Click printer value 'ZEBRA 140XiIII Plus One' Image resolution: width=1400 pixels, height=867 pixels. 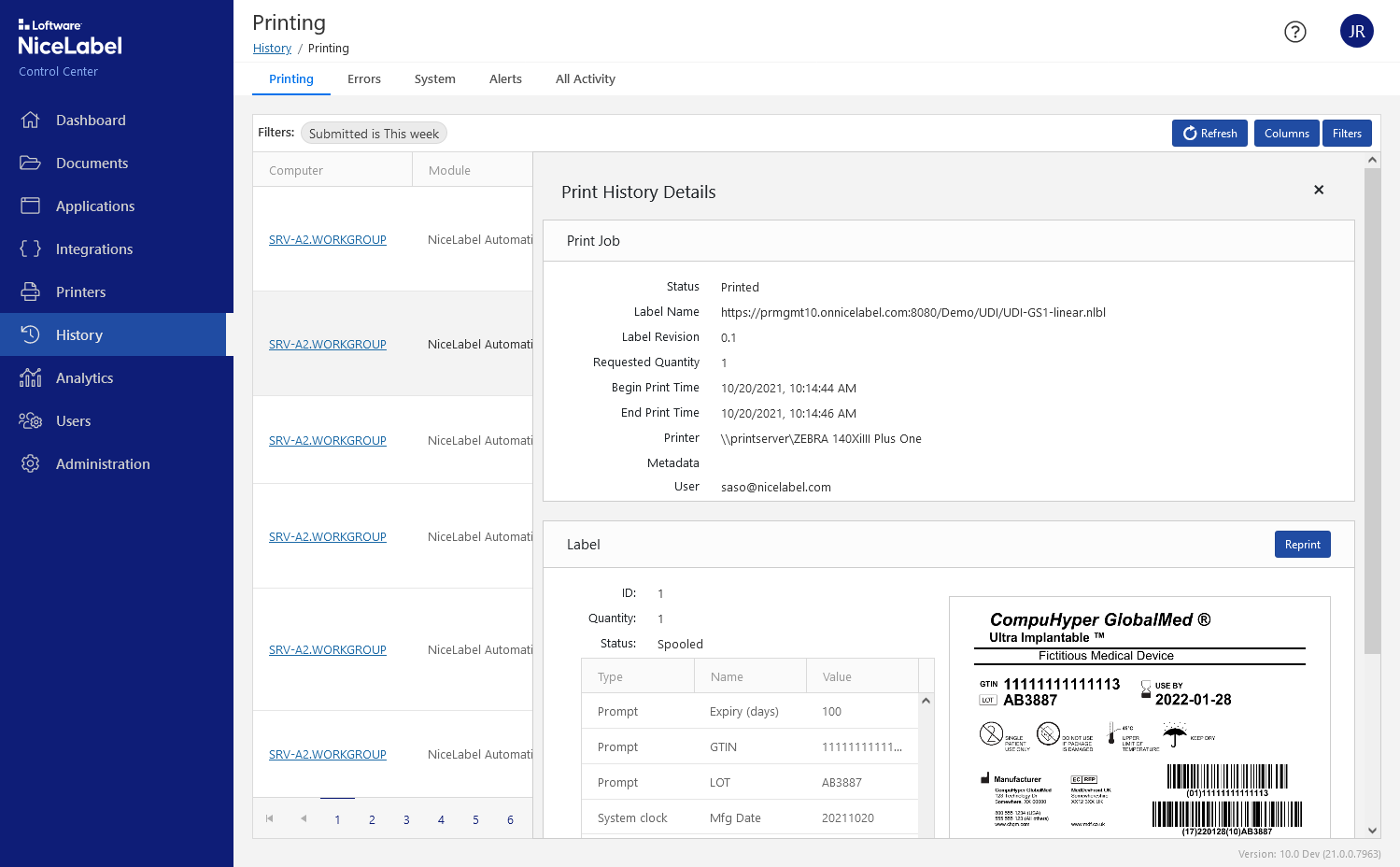pyautogui.click(x=821, y=439)
